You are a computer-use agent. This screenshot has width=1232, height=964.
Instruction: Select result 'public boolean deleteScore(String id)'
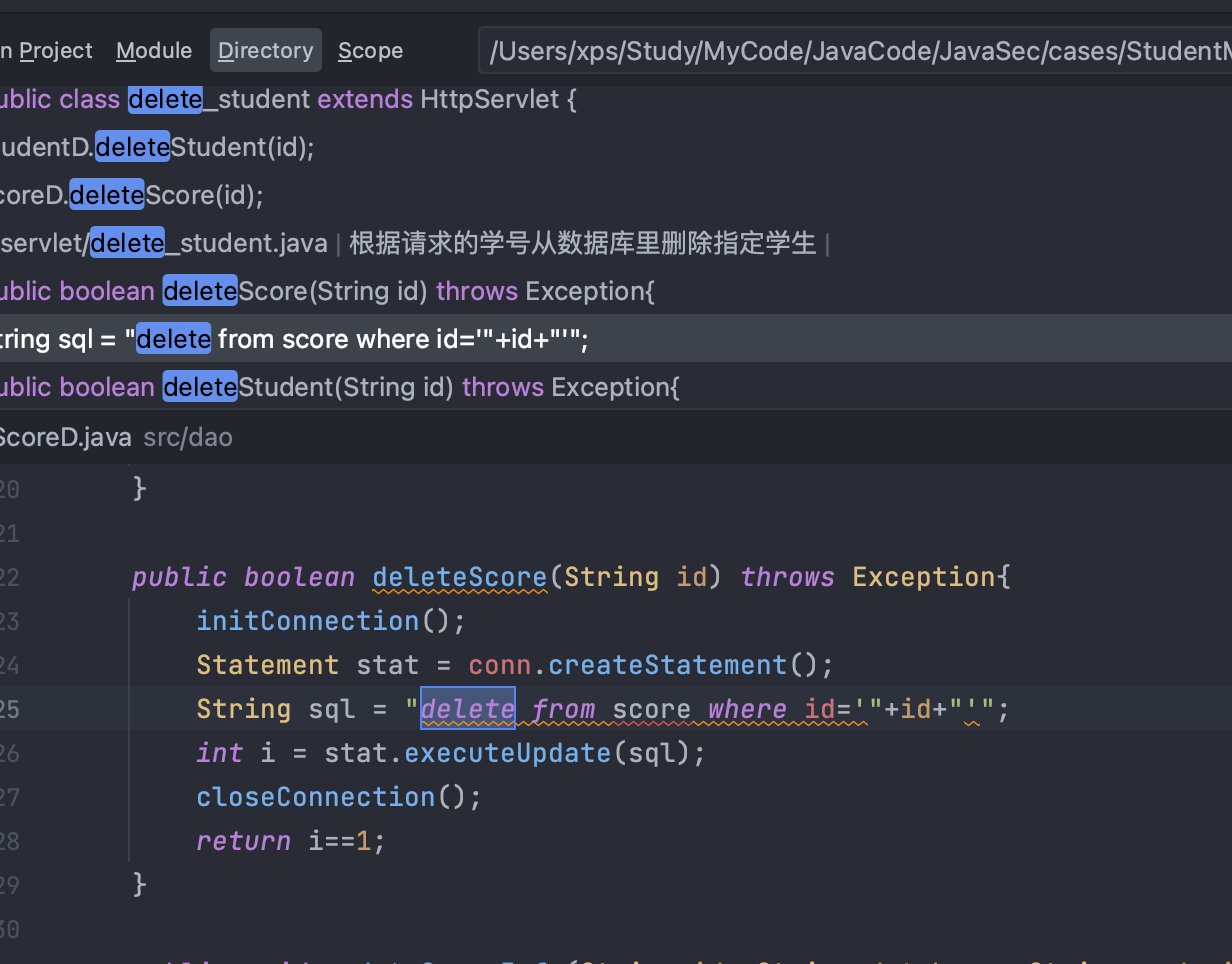(x=330, y=292)
